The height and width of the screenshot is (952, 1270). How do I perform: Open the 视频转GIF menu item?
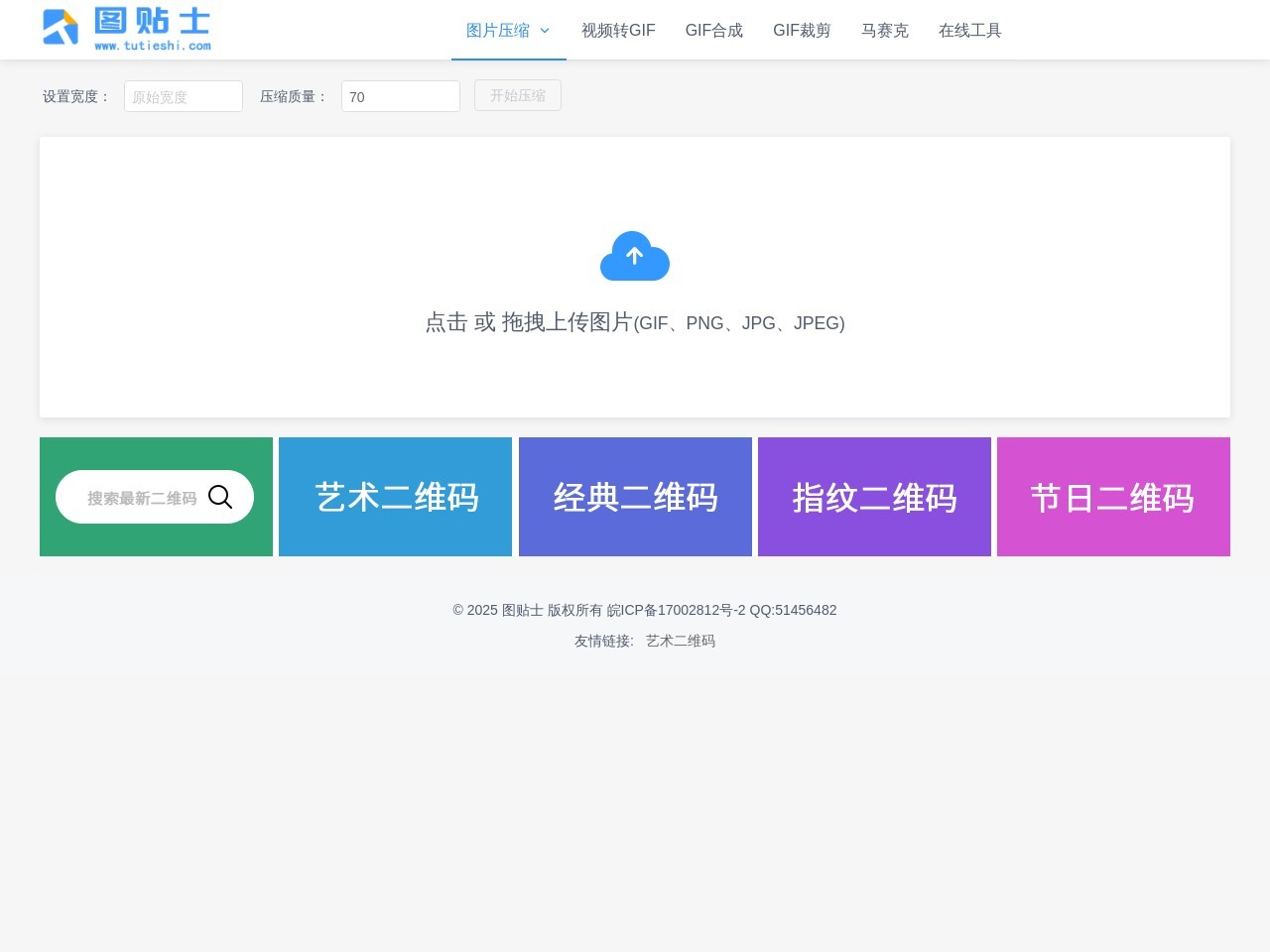point(618,31)
